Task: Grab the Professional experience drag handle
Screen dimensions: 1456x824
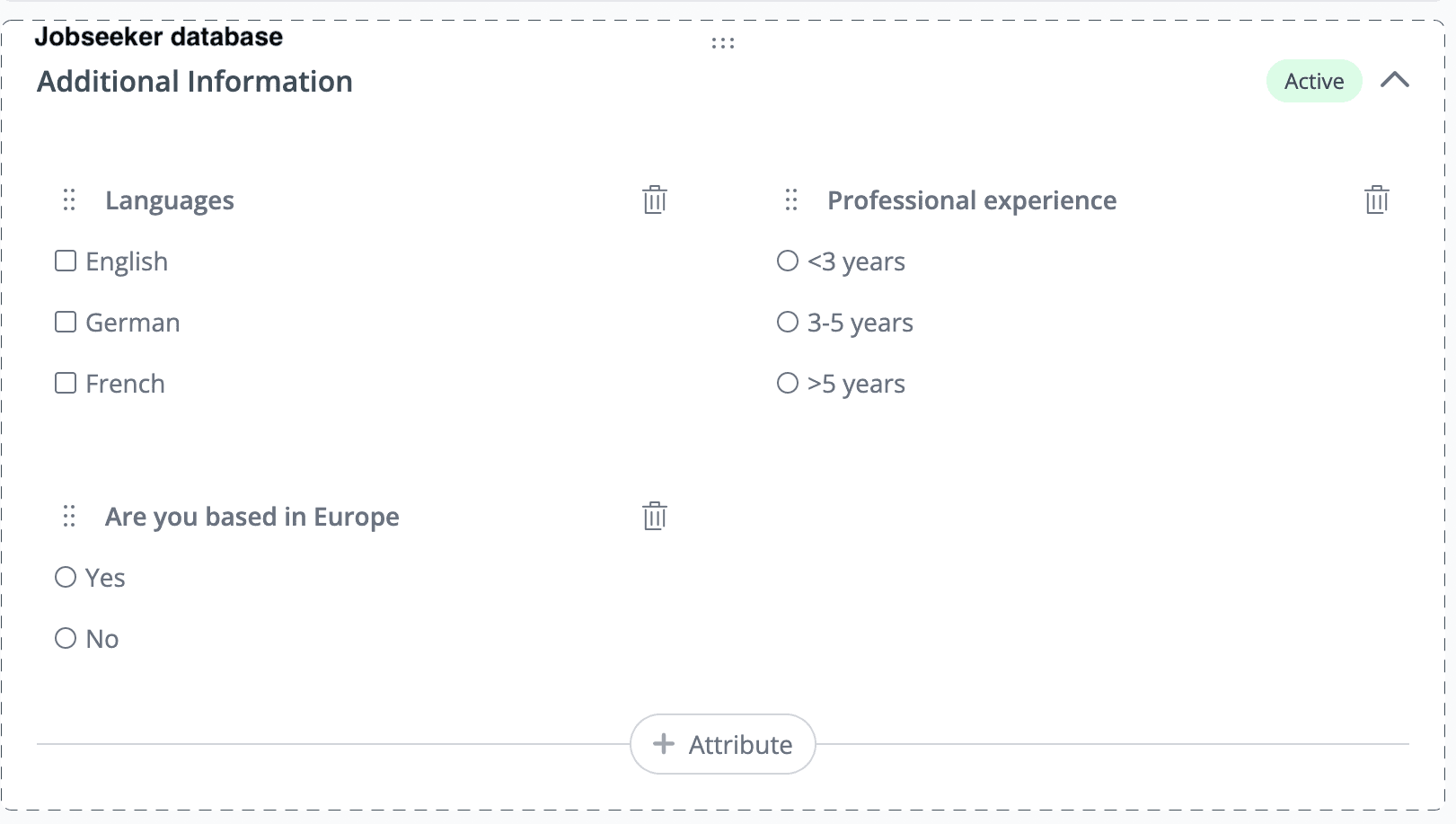Action: coord(790,199)
